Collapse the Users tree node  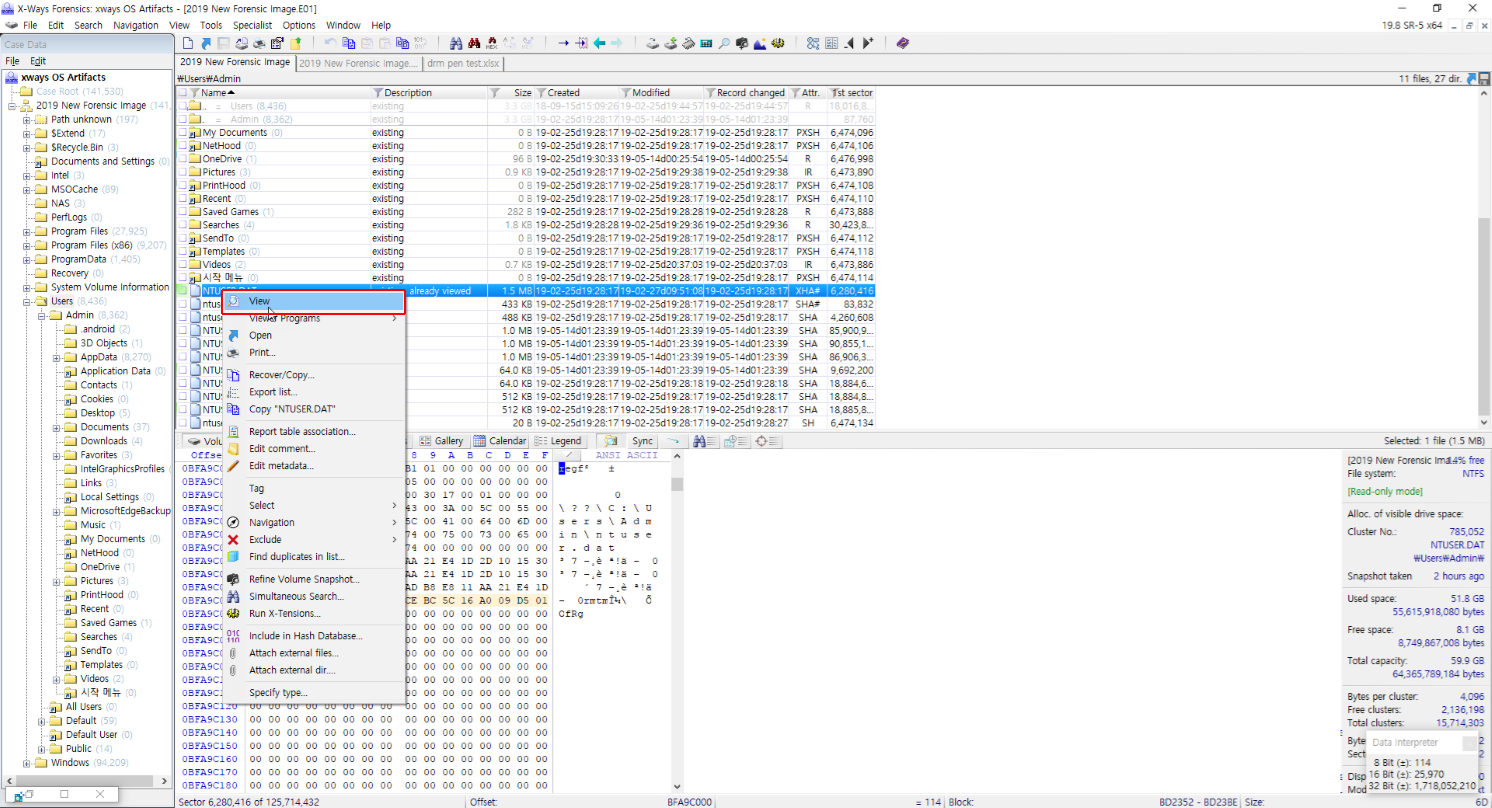27,301
